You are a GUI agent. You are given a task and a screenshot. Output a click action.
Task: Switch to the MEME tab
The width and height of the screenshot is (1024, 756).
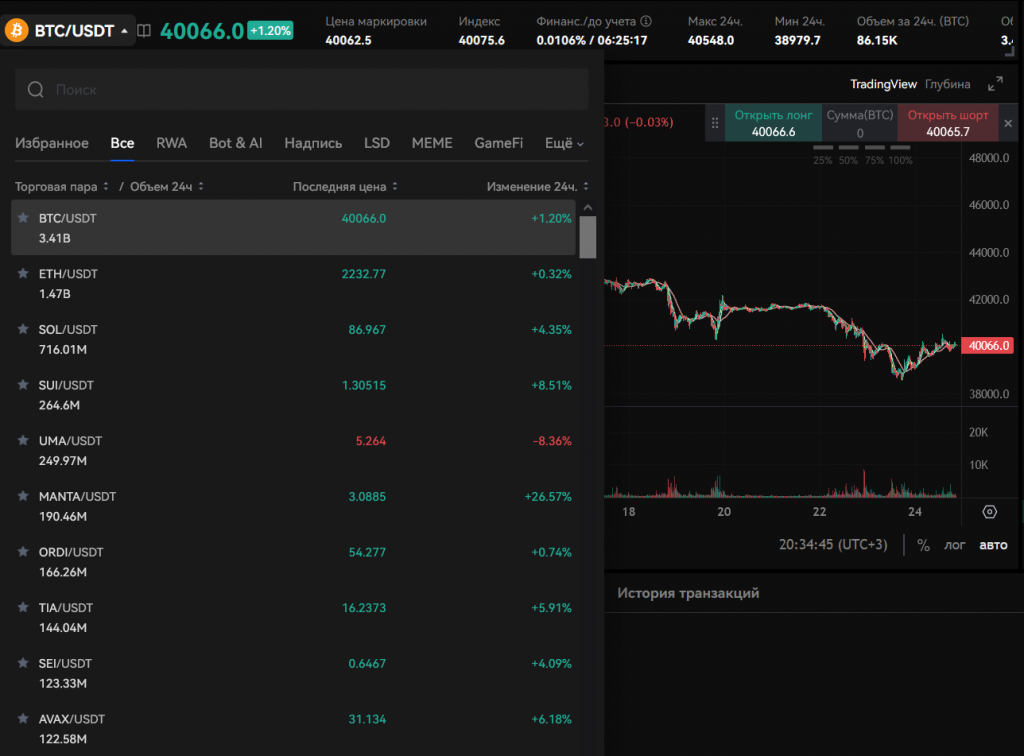(432, 143)
